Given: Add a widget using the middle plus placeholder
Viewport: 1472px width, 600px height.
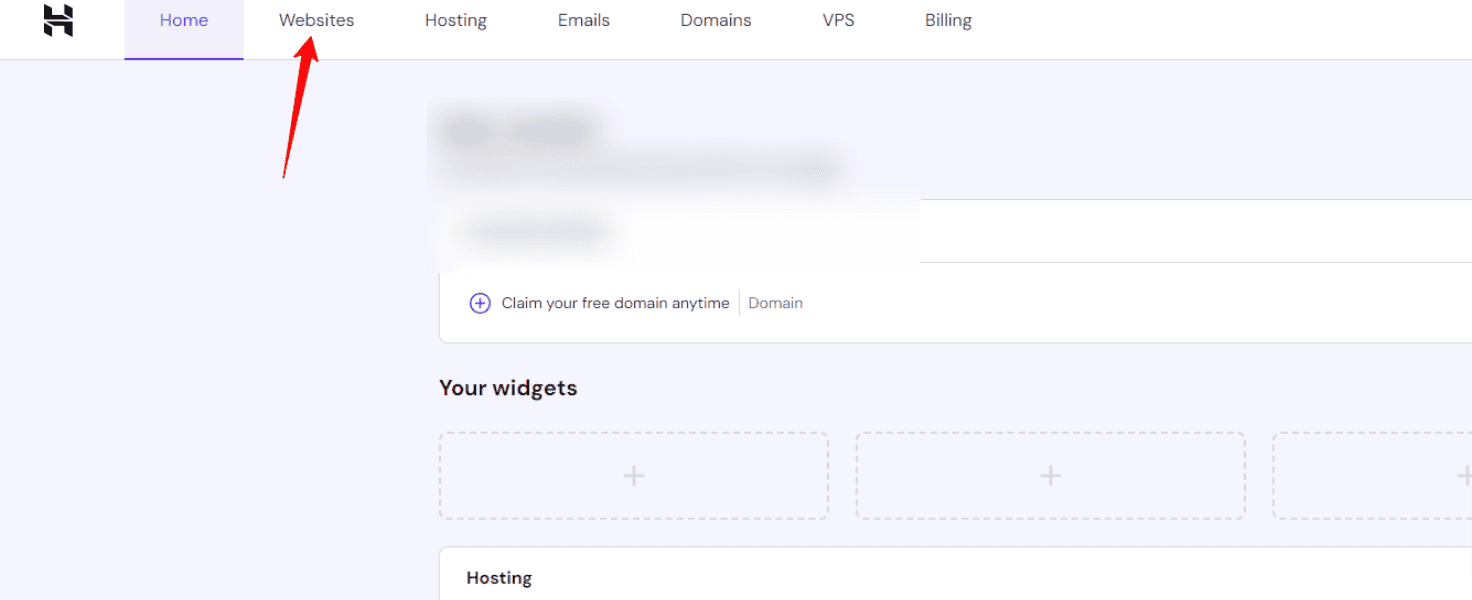Looking at the screenshot, I should [x=1050, y=476].
